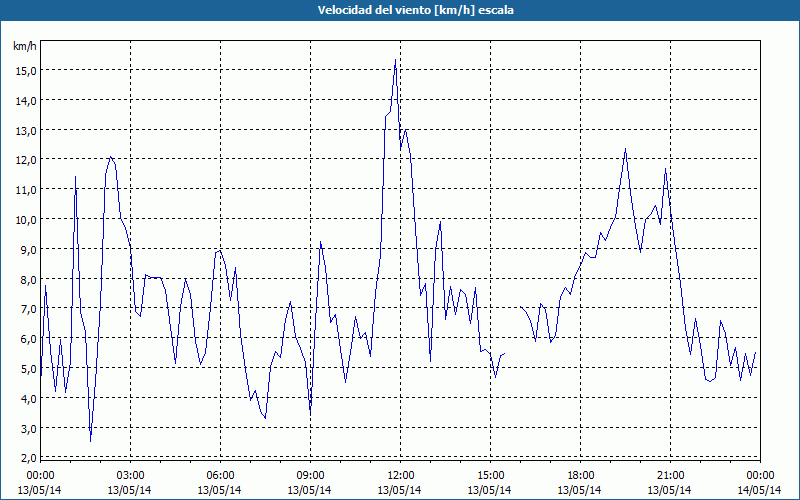Select the "13/05/14" date under 06:00
Screen dimensions: 800x500
(x=219, y=490)
